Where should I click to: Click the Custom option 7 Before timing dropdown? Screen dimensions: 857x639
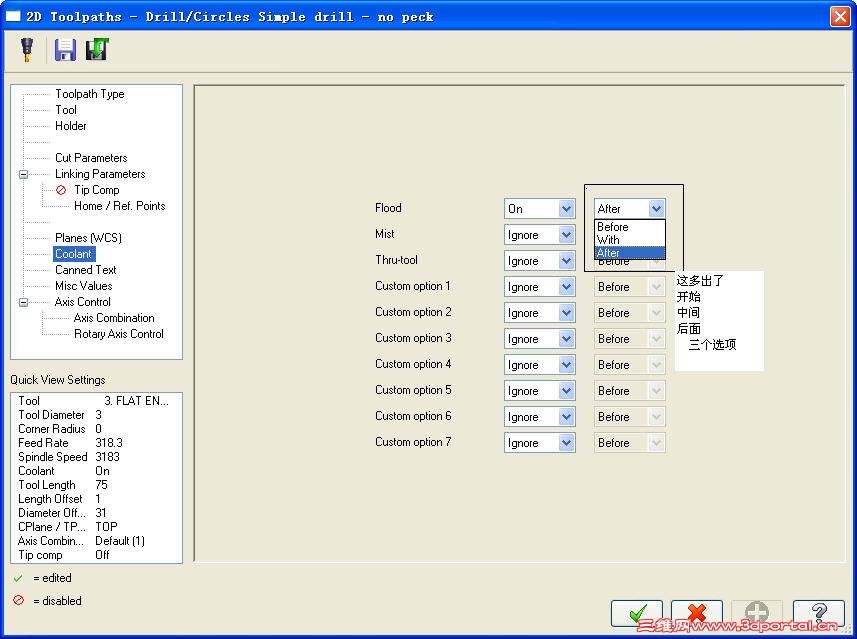point(630,443)
